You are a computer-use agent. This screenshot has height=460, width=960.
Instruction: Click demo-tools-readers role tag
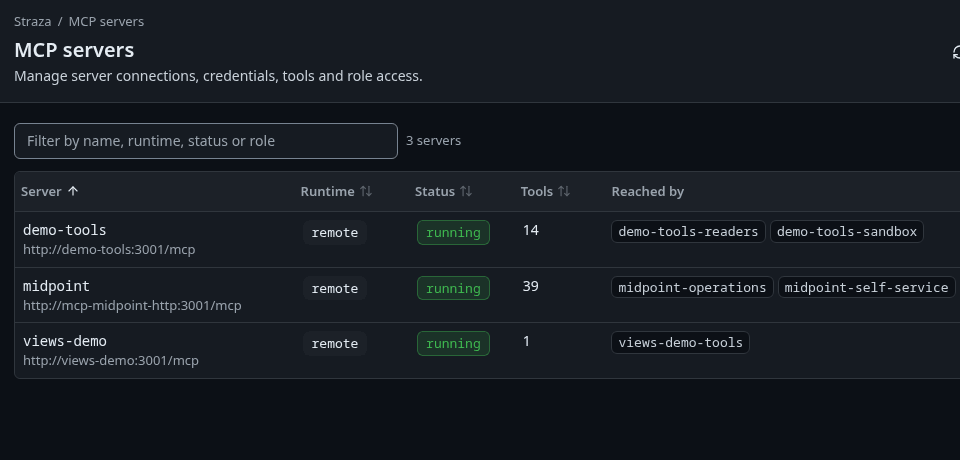[x=688, y=232]
